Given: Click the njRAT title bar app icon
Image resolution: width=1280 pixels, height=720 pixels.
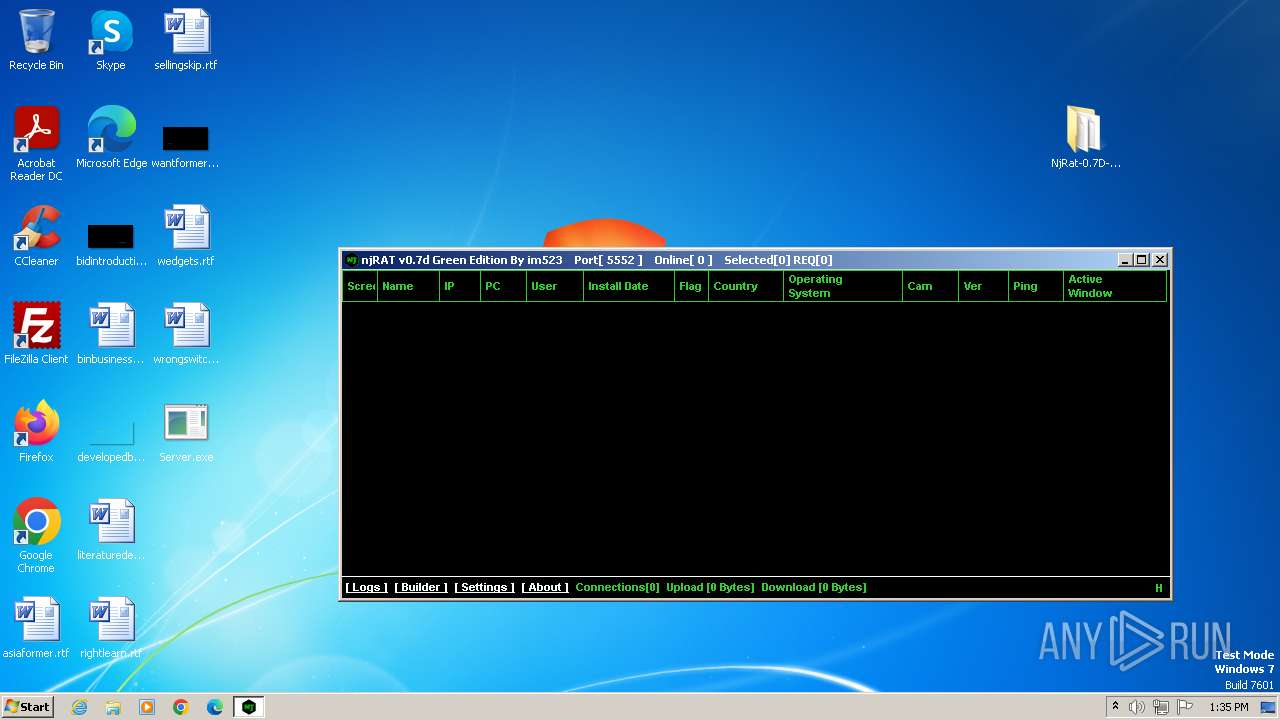Looking at the screenshot, I should point(351,260).
